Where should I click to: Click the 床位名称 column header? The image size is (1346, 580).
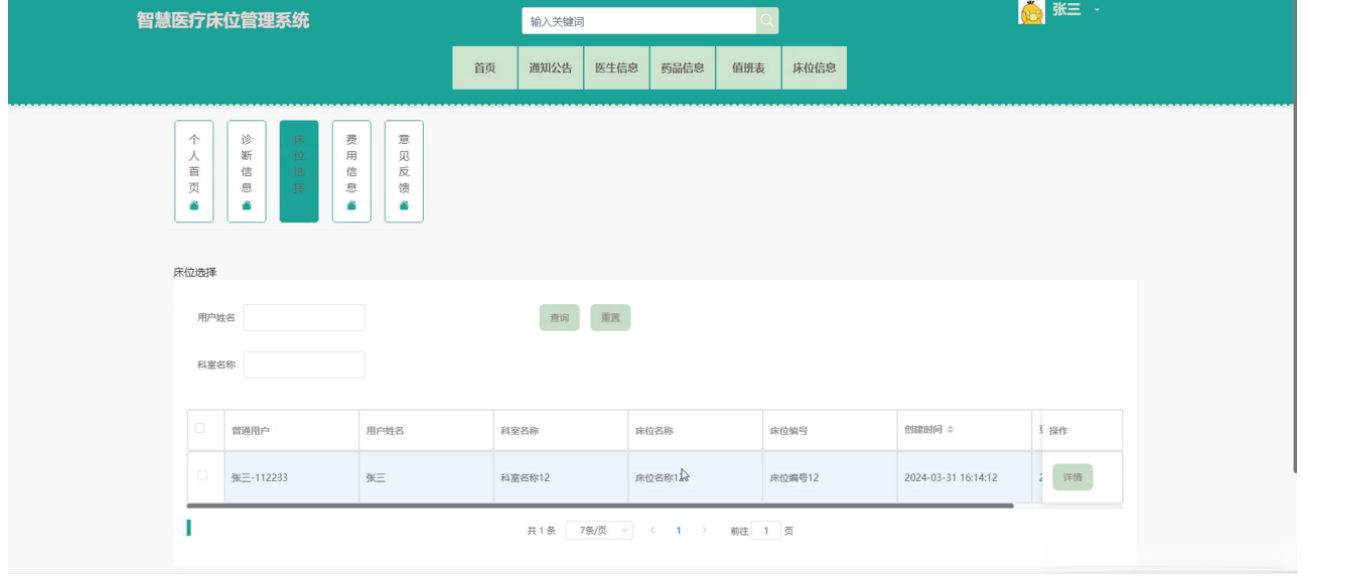pyautogui.click(x=694, y=430)
